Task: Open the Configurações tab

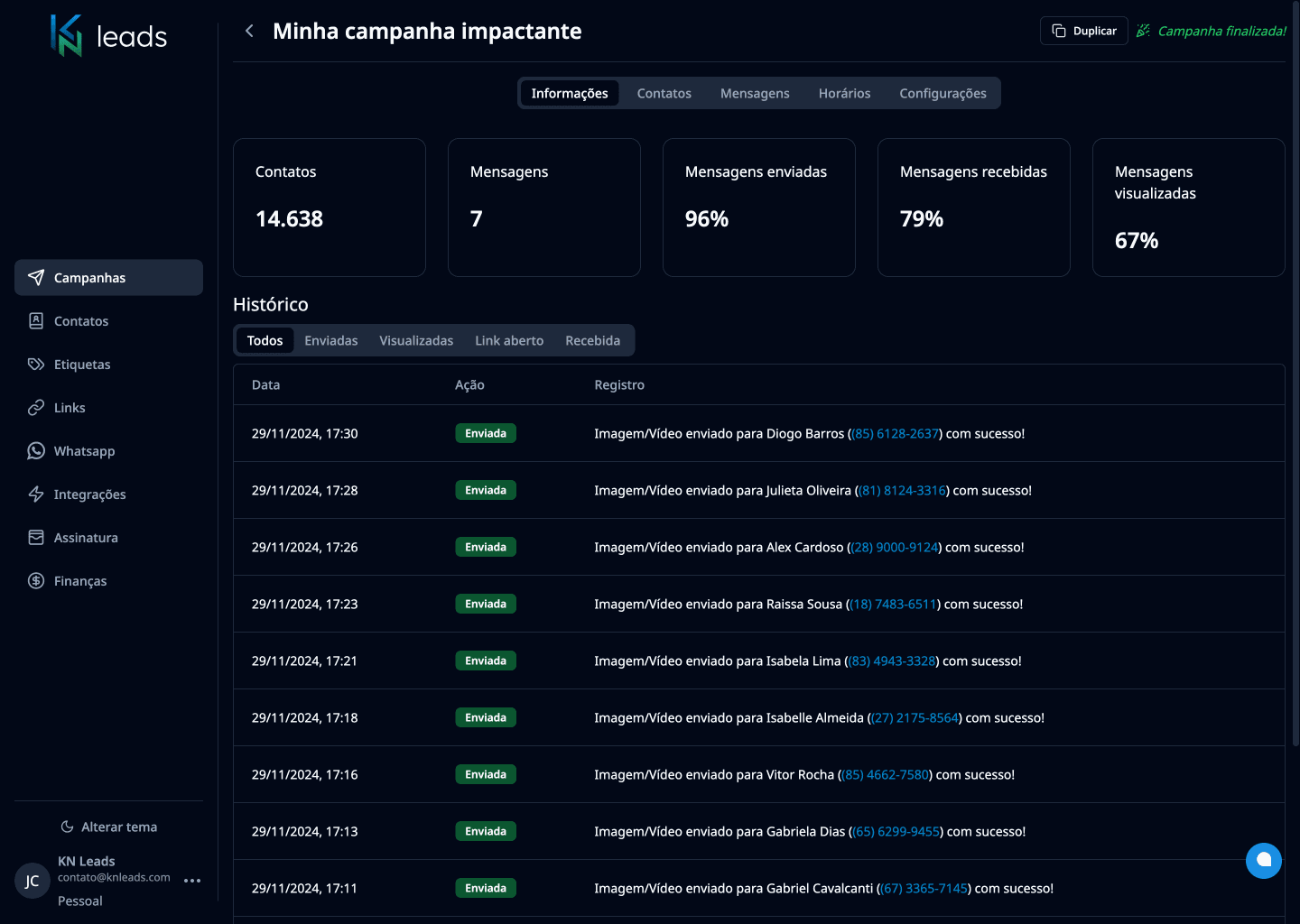Action: pyautogui.click(x=942, y=93)
